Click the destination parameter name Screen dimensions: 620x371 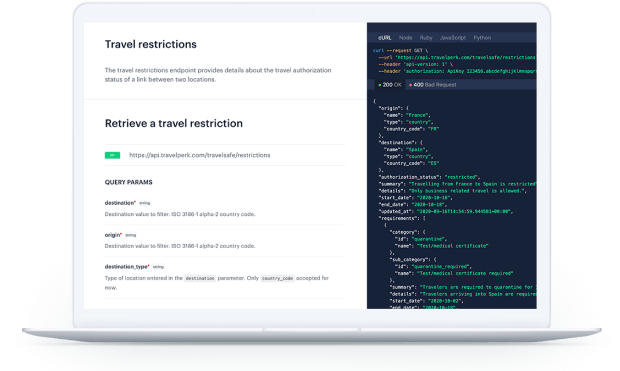[x=119, y=203]
